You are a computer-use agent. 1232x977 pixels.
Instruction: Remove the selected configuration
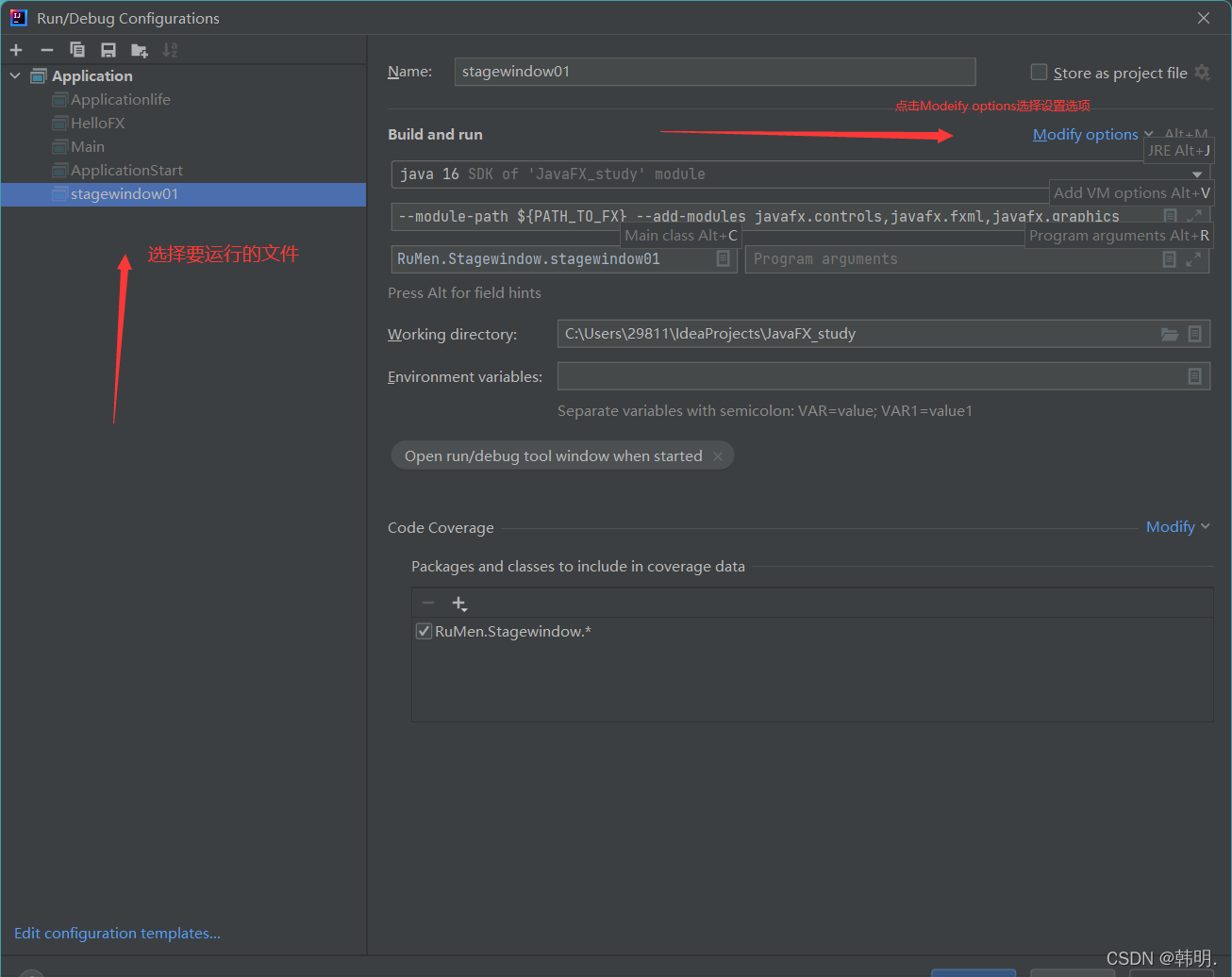click(x=47, y=50)
